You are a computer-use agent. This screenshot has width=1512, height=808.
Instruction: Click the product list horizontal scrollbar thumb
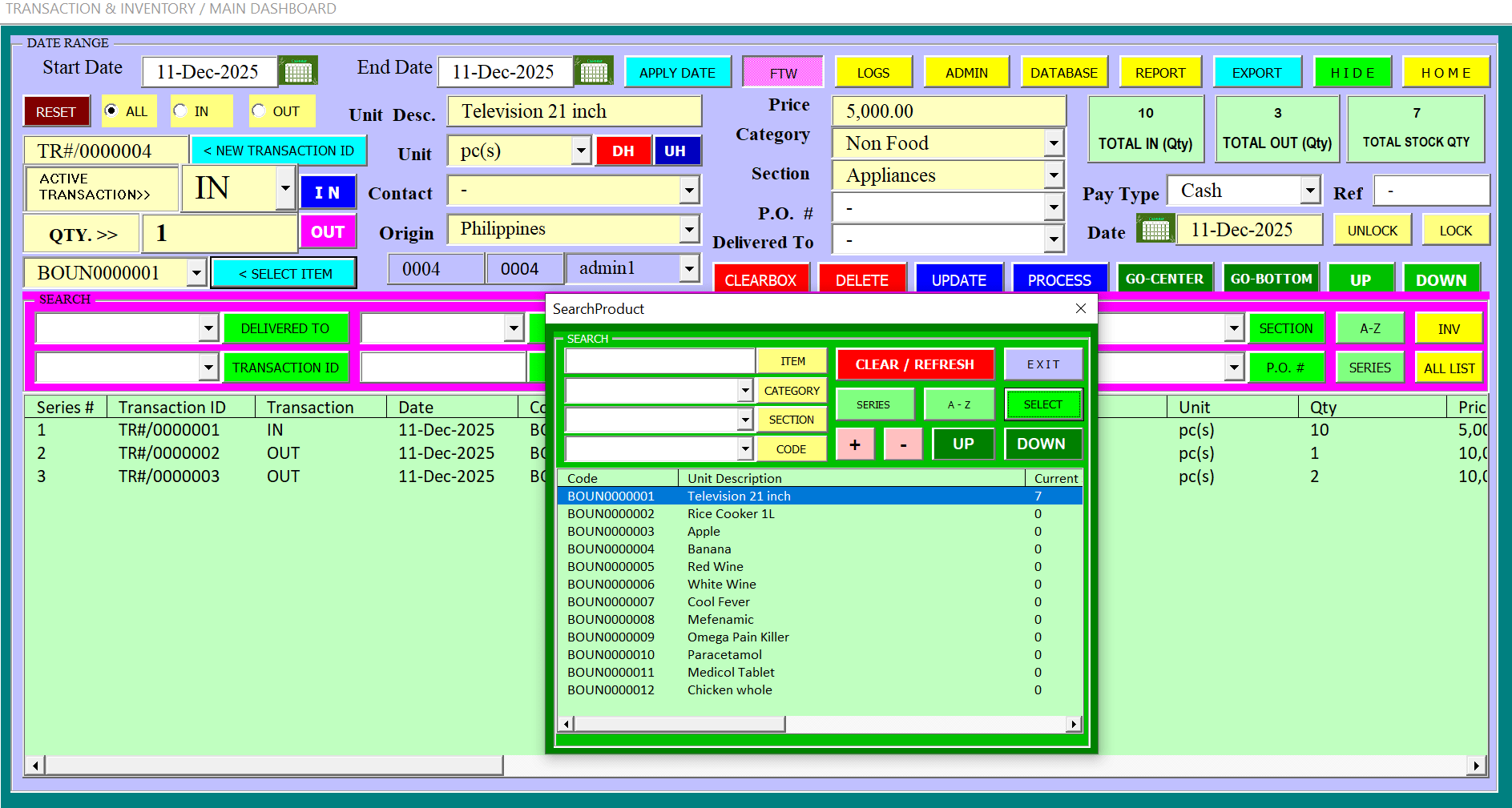(679, 724)
